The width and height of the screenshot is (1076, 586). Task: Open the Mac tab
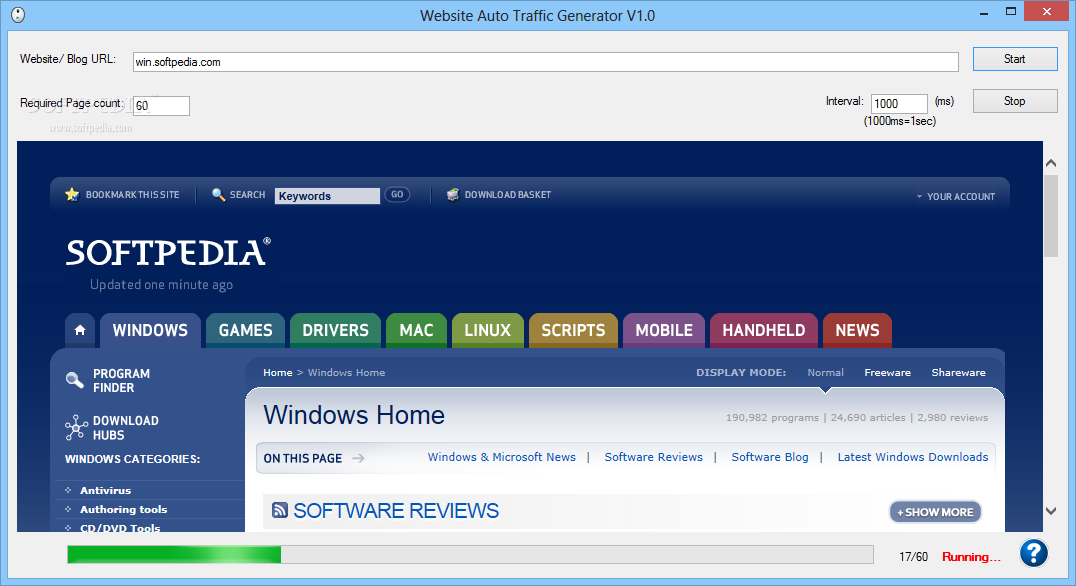click(417, 330)
